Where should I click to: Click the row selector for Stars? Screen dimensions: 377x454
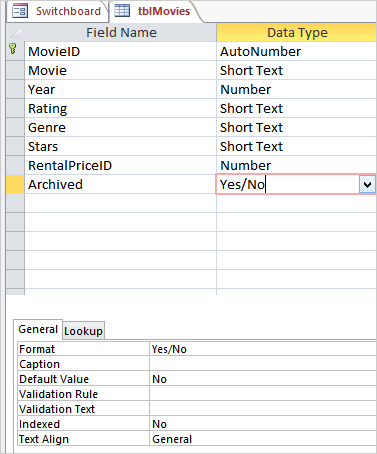pos(15,146)
